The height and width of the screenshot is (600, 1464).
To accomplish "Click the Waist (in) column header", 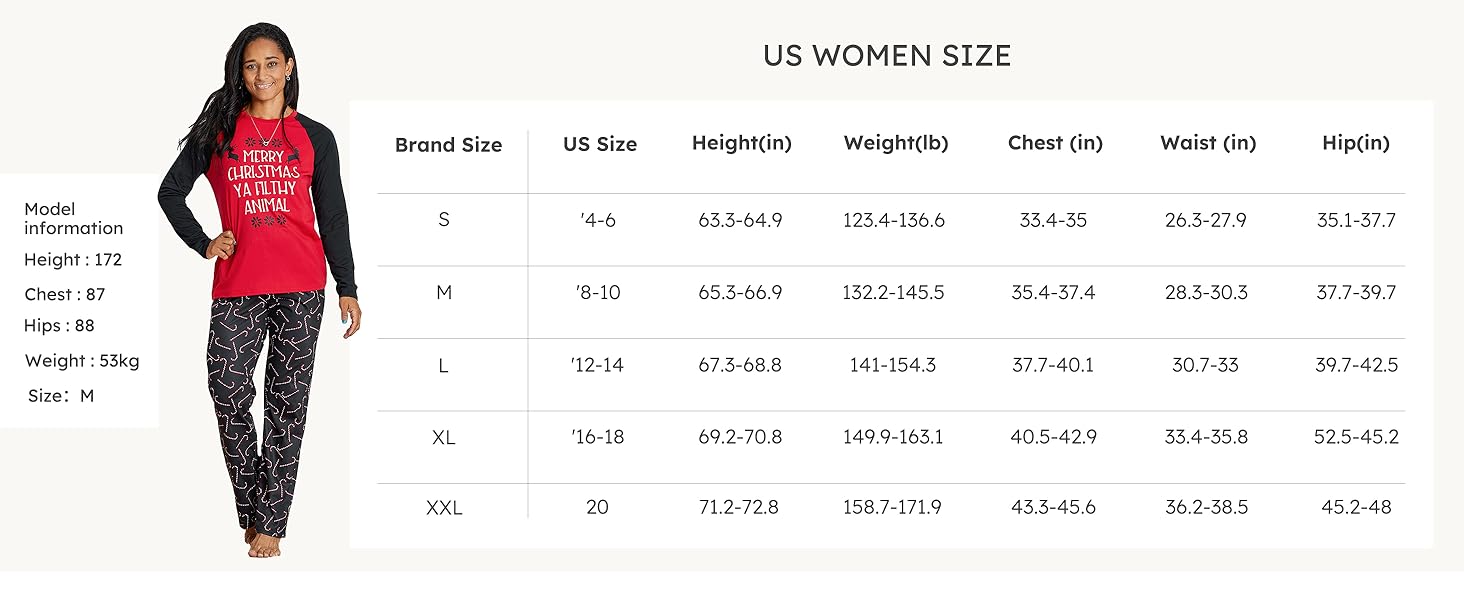I will (1208, 143).
